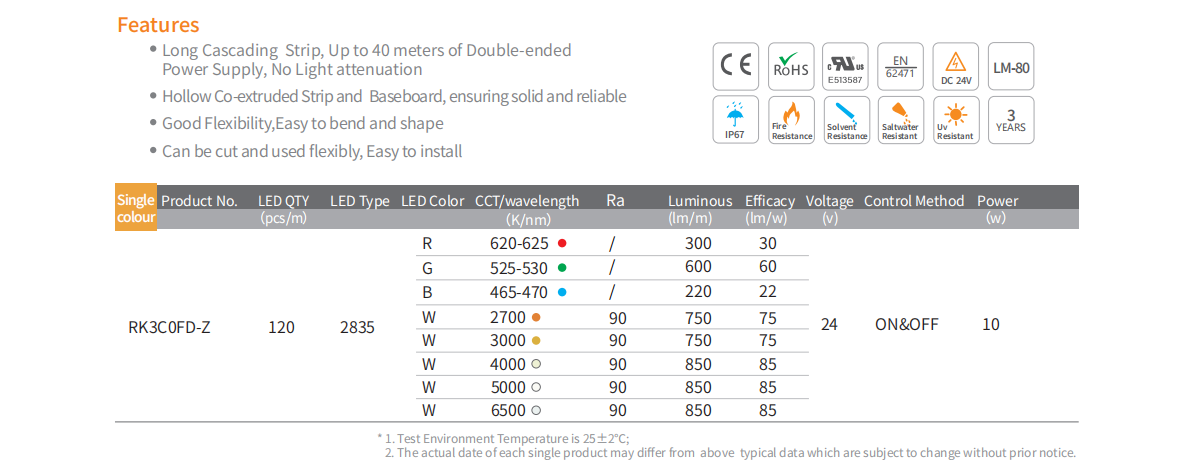This screenshot has height=463, width=1190.
Task: Click the Features heading
Action: (x=158, y=25)
